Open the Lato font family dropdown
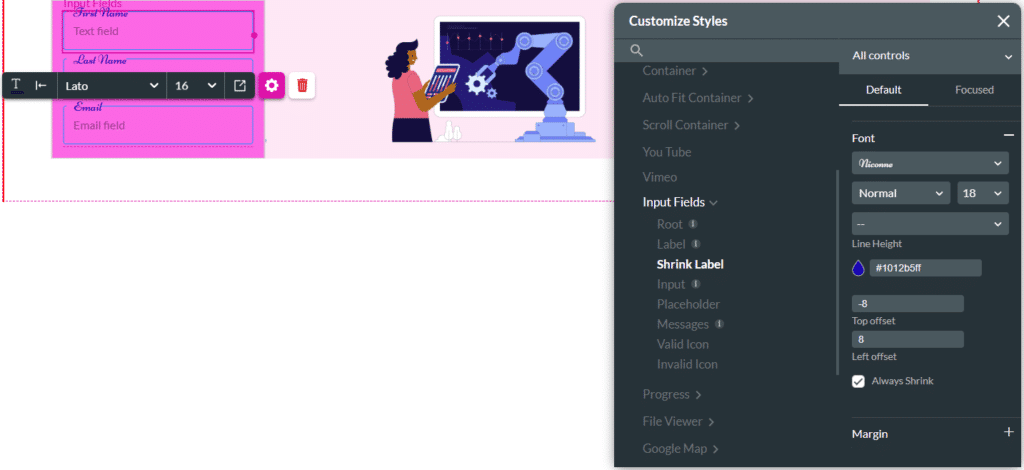This screenshot has height=470, width=1024. point(111,86)
